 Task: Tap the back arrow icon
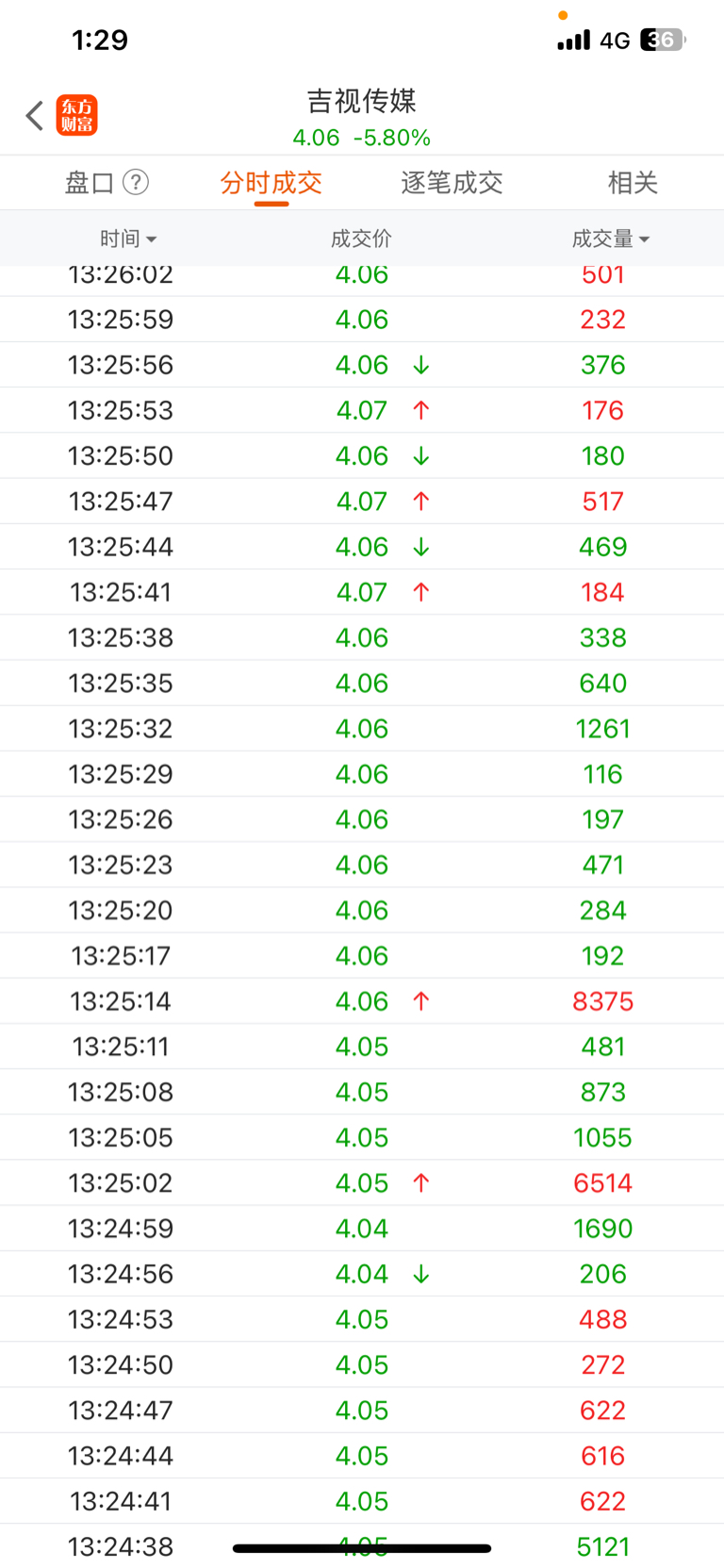[x=35, y=115]
